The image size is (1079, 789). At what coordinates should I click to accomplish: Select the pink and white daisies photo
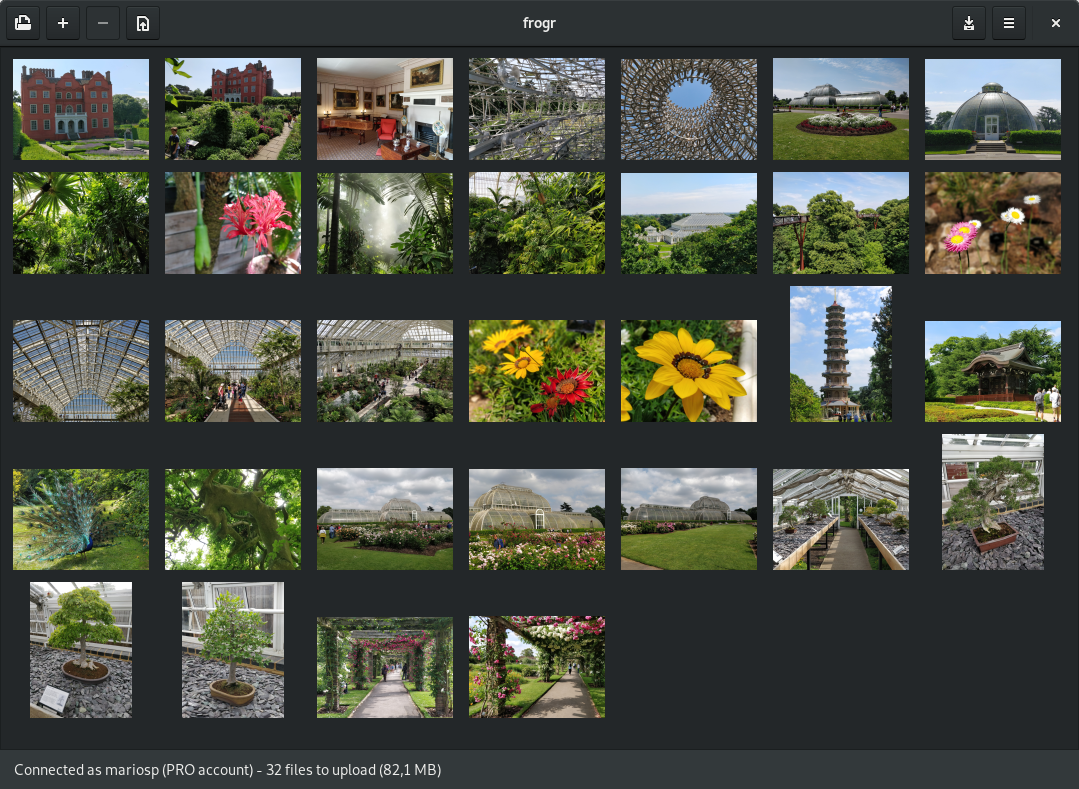993,223
